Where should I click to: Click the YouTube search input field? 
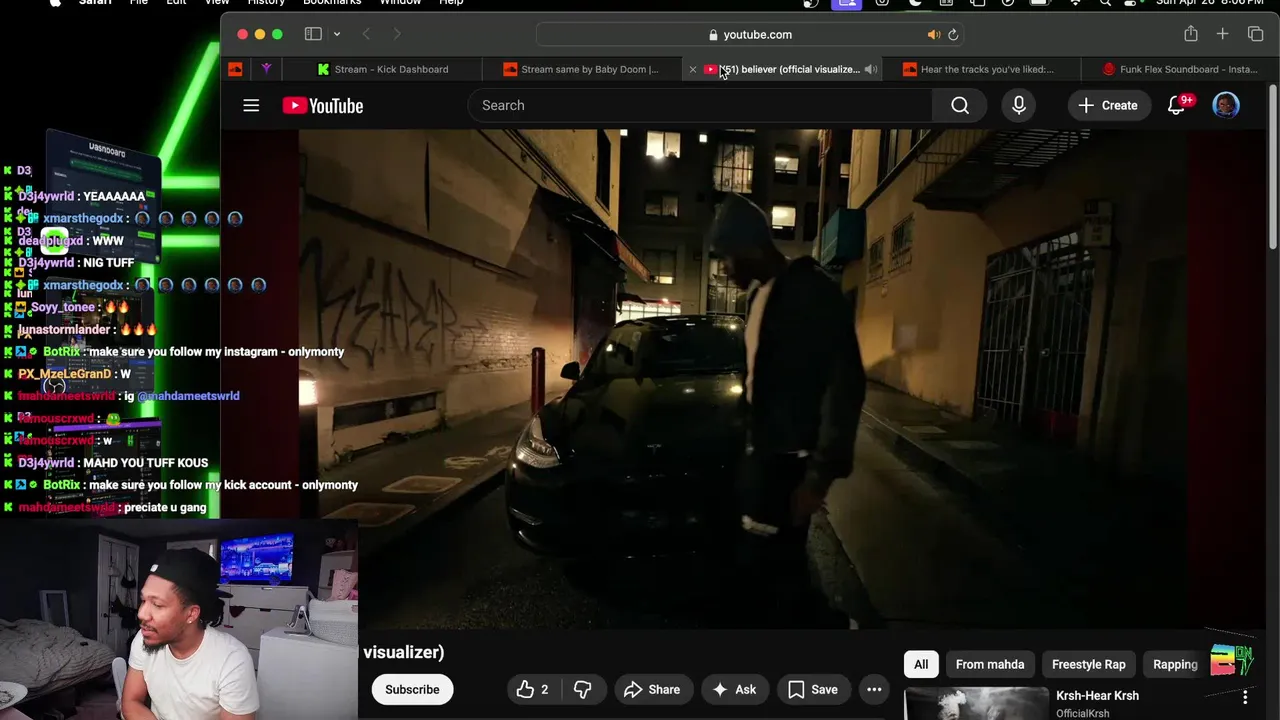700,105
